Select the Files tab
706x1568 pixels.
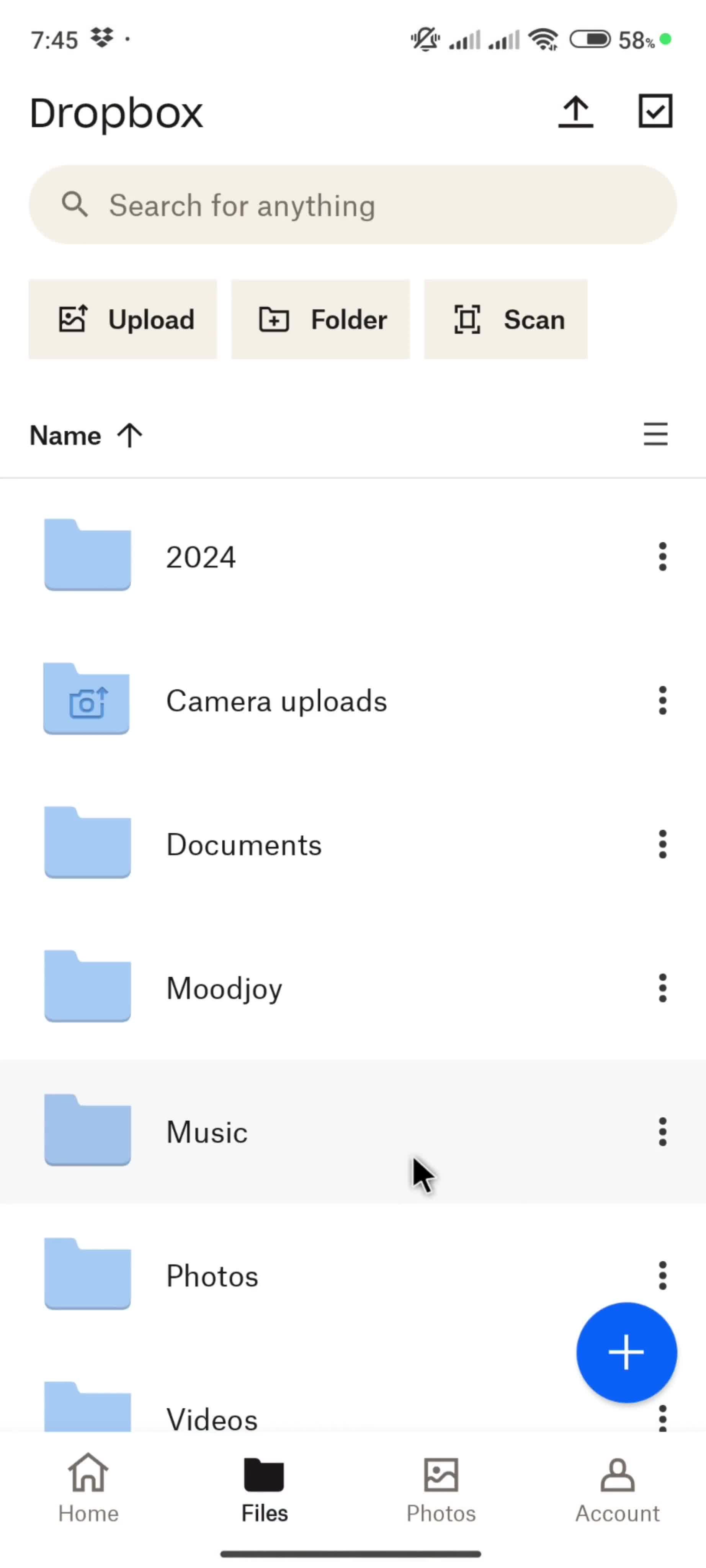[x=264, y=1490]
